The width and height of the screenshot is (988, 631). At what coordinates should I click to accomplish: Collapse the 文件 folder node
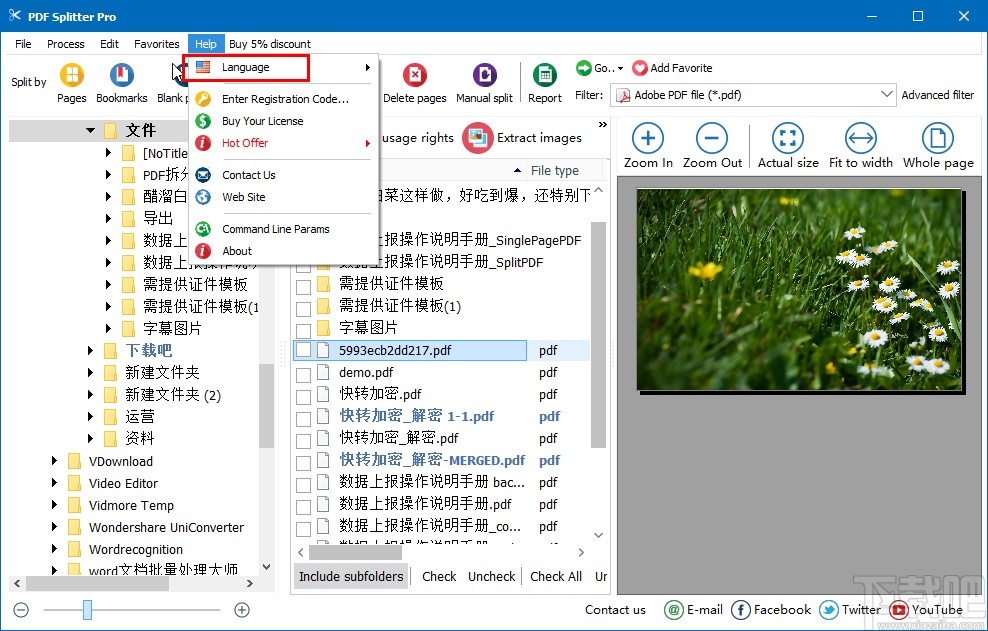pyautogui.click(x=90, y=130)
